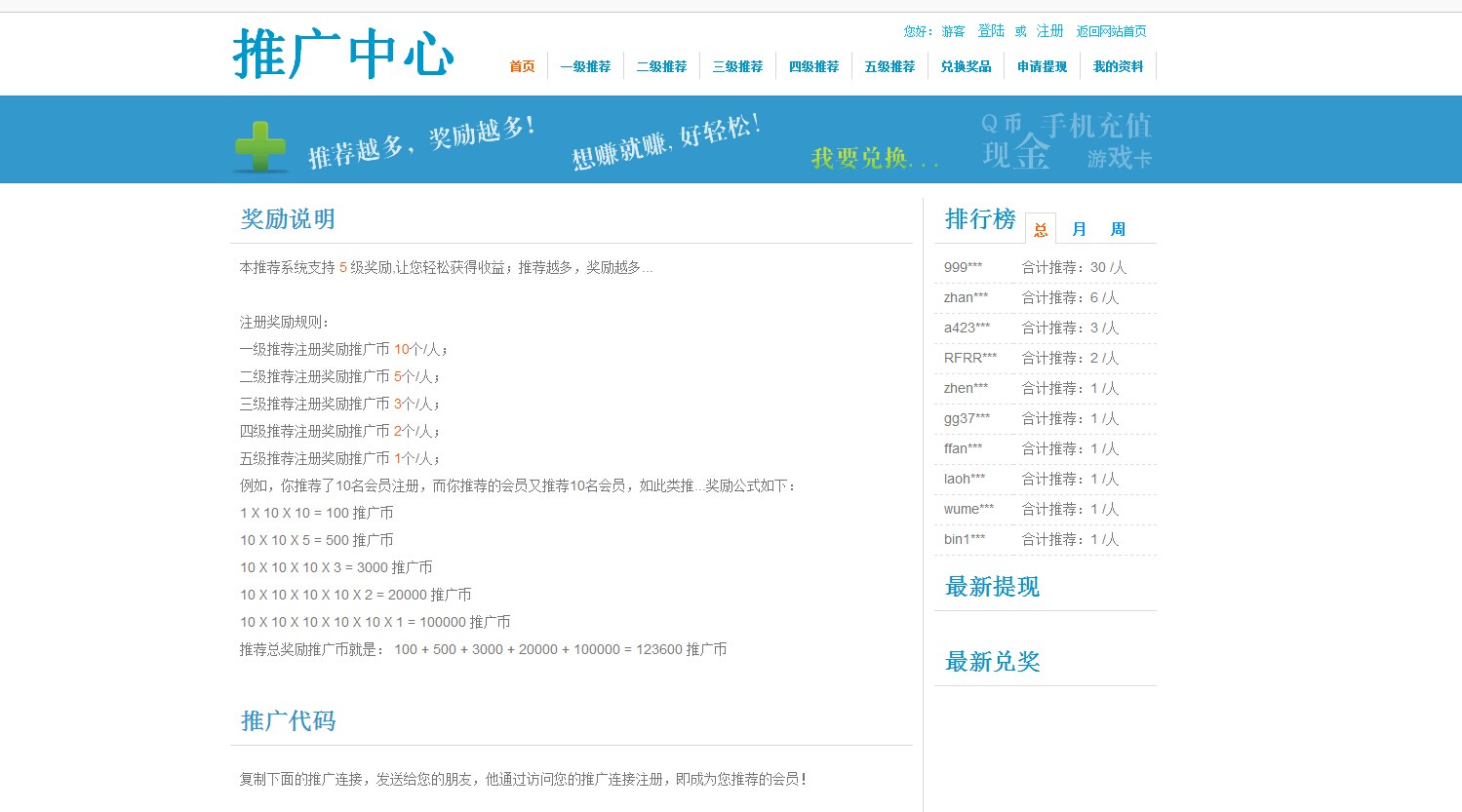
Task: Click the 登陆 link at top right
Action: coord(990,30)
